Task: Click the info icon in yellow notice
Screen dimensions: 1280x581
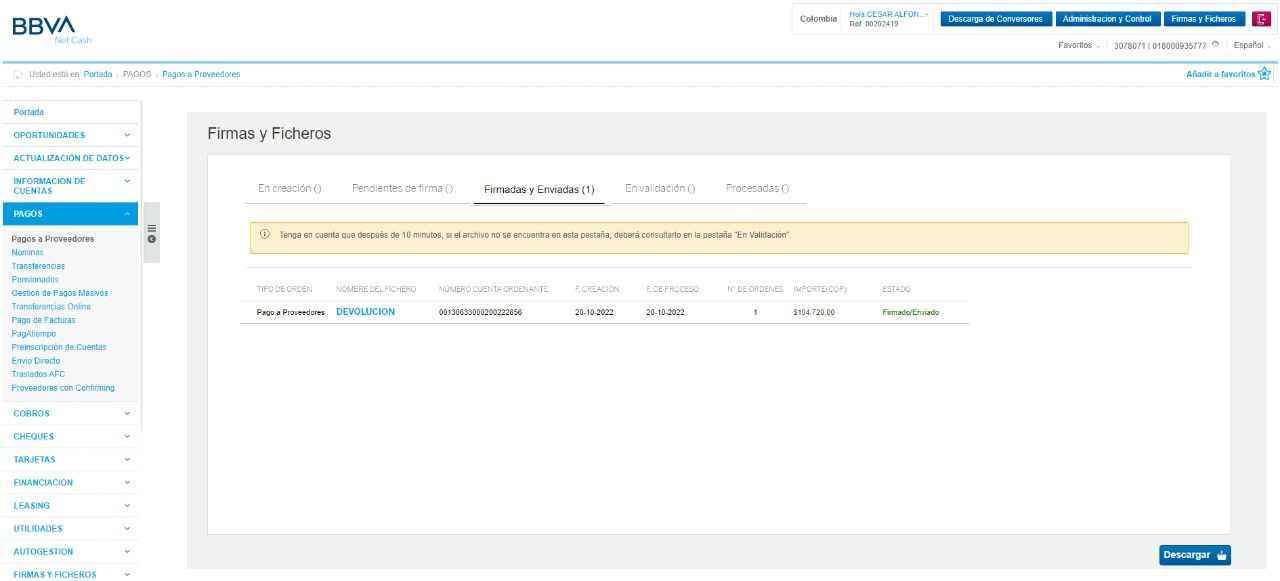Action: tap(265, 235)
